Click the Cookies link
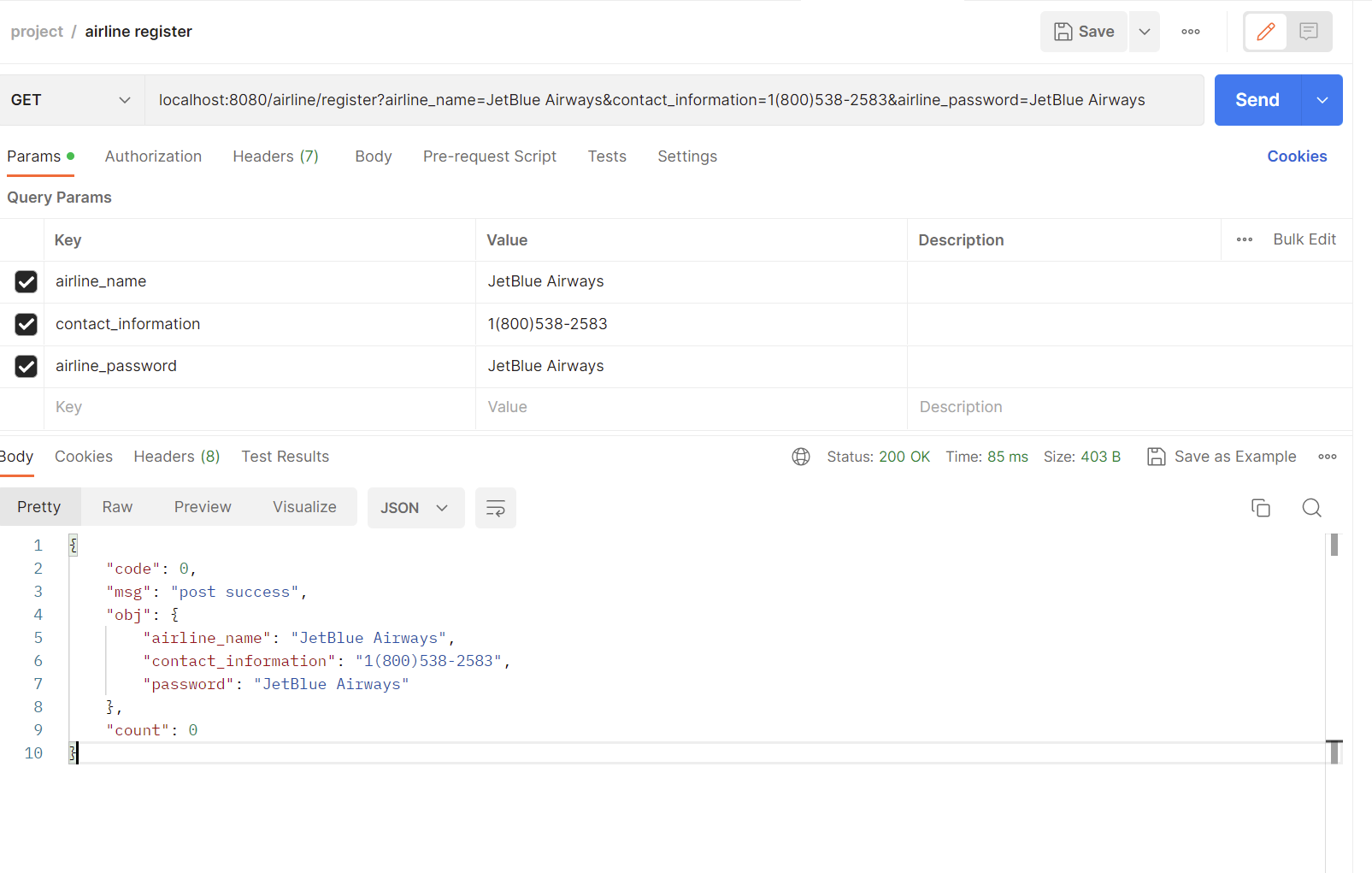 (1297, 156)
